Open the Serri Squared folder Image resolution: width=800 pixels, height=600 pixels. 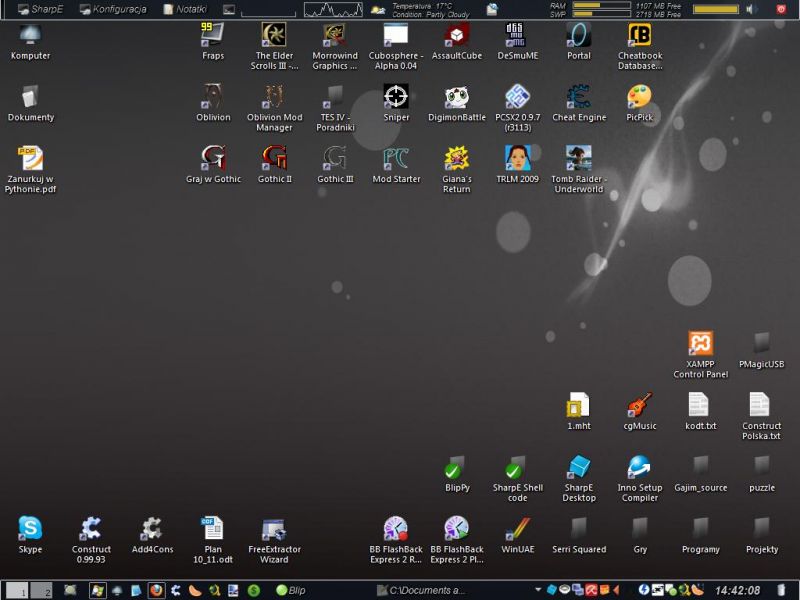click(579, 535)
